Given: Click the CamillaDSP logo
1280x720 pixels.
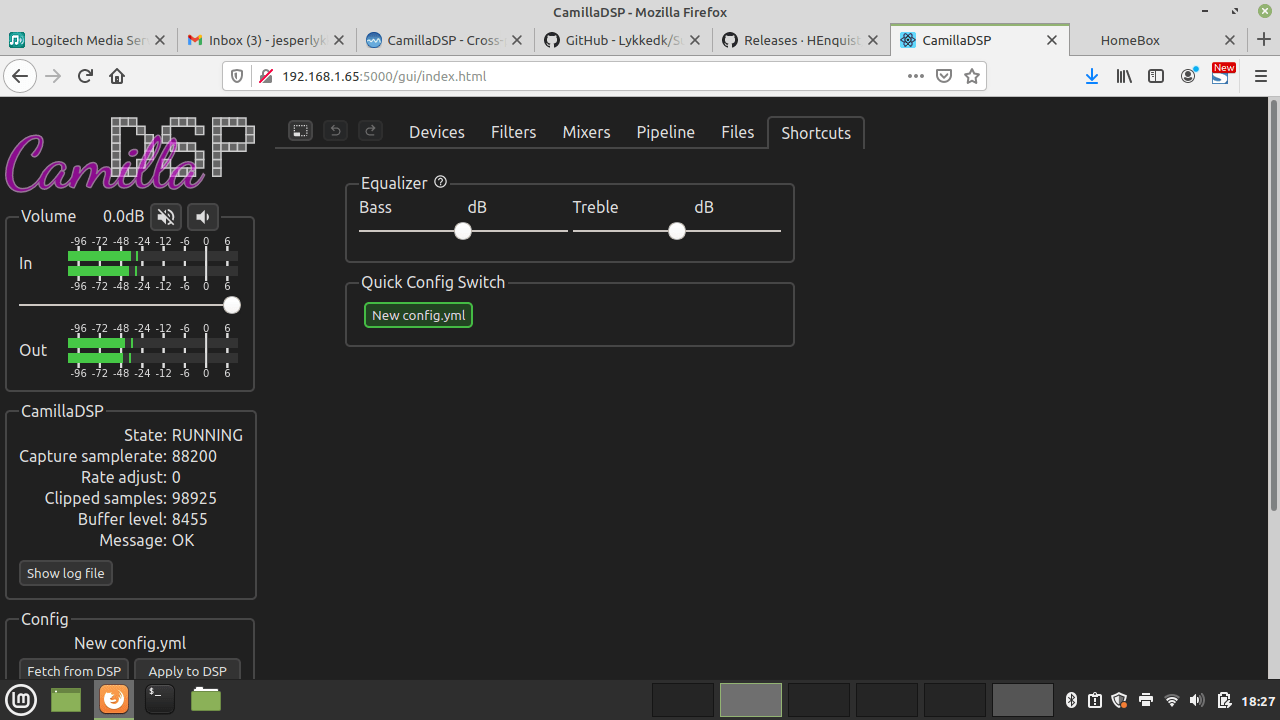Looking at the screenshot, I should (x=130, y=155).
